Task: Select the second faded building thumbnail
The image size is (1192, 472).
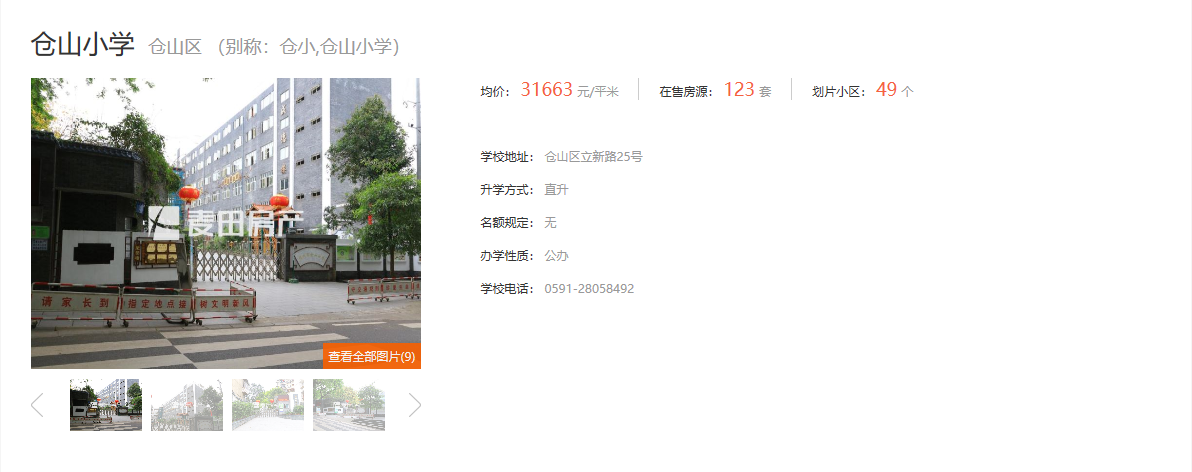Action: tap(187, 405)
